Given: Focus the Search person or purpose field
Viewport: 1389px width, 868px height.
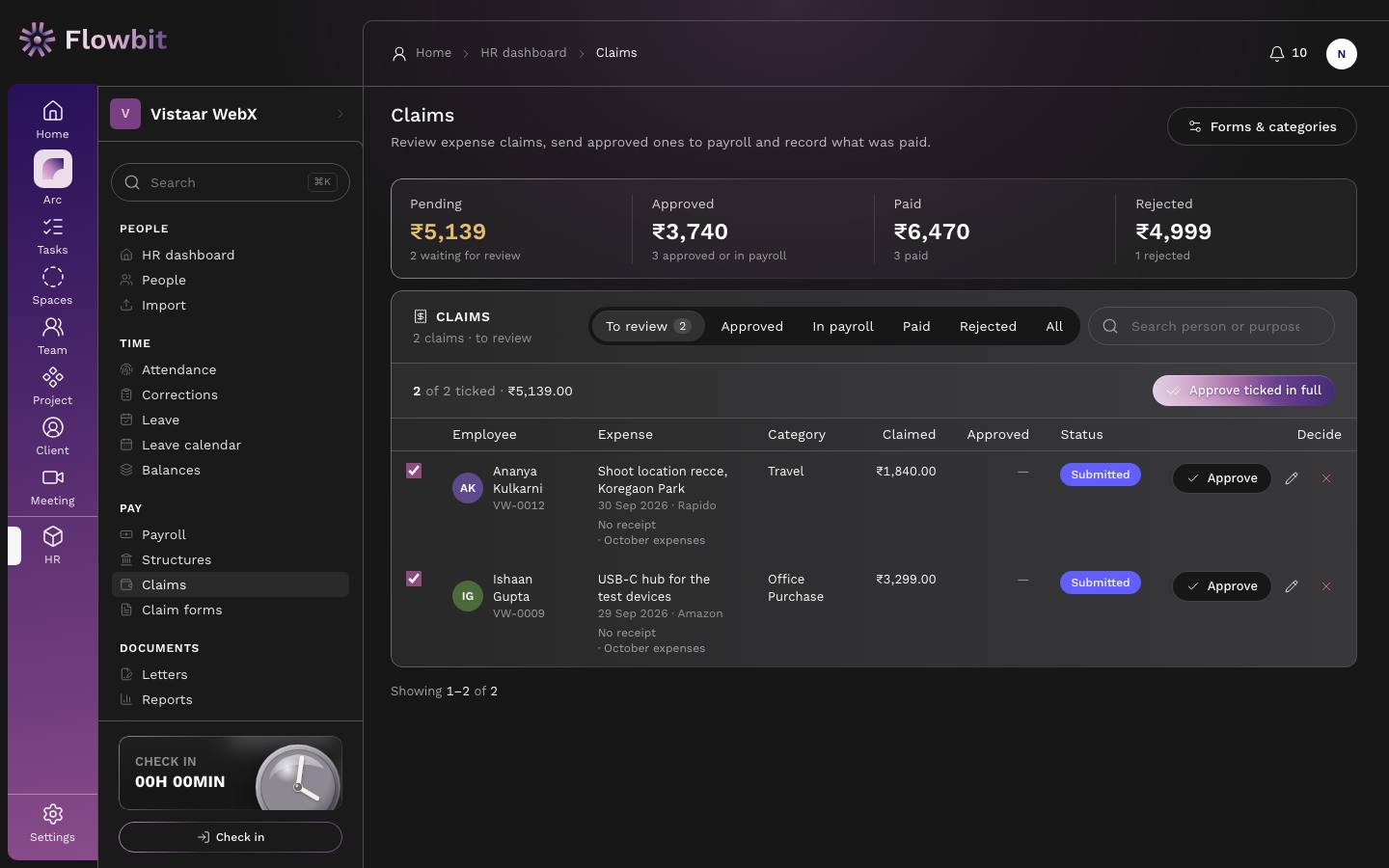Looking at the screenshot, I should pyautogui.click(x=1212, y=326).
